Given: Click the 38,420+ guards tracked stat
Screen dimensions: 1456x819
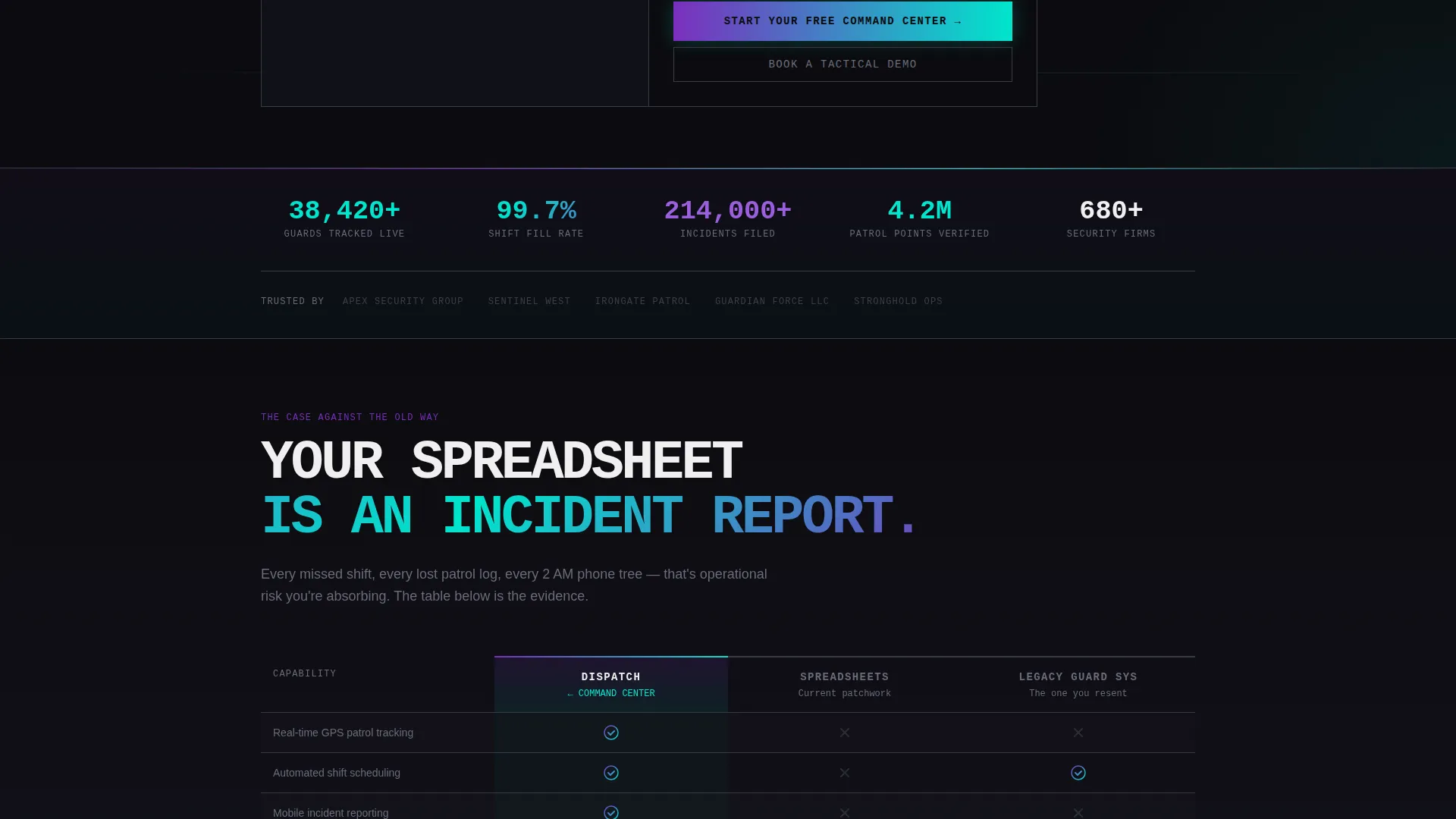Looking at the screenshot, I should [344, 218].
